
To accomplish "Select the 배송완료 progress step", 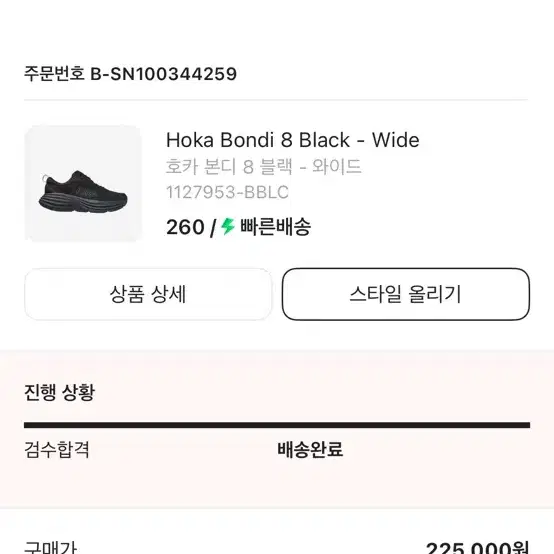I will (x=310, y=449).
